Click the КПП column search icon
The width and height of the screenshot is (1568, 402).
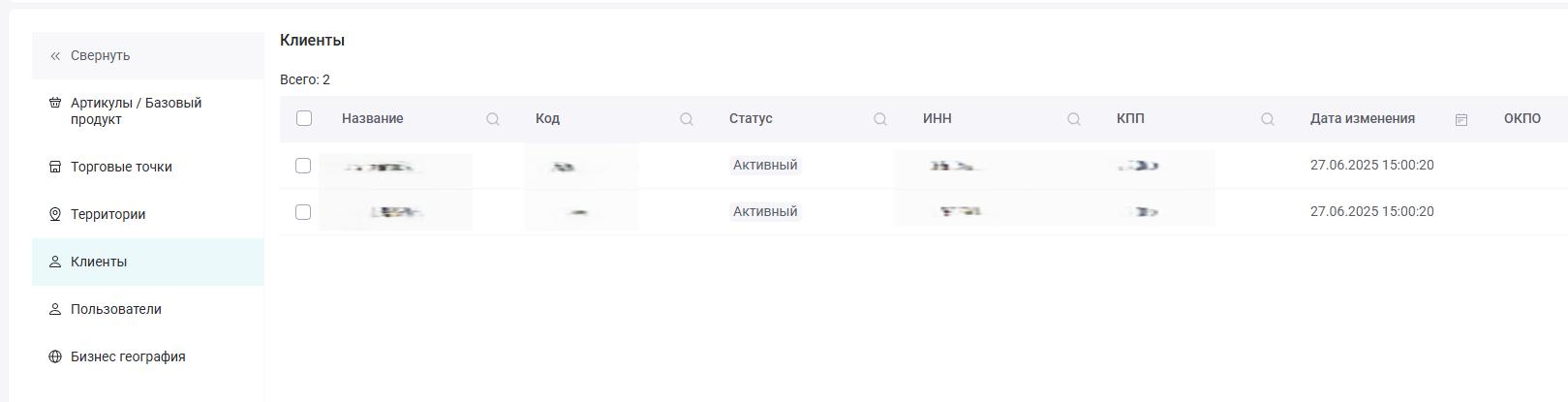coord(1268,119)
